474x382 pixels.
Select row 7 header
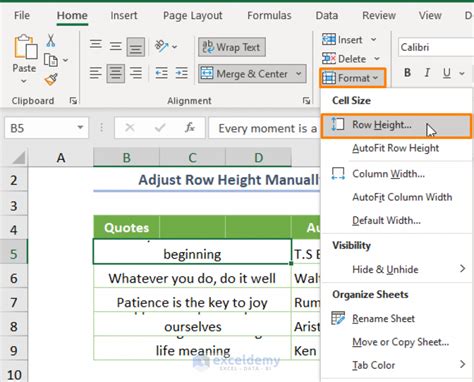(x=14, y=302)
